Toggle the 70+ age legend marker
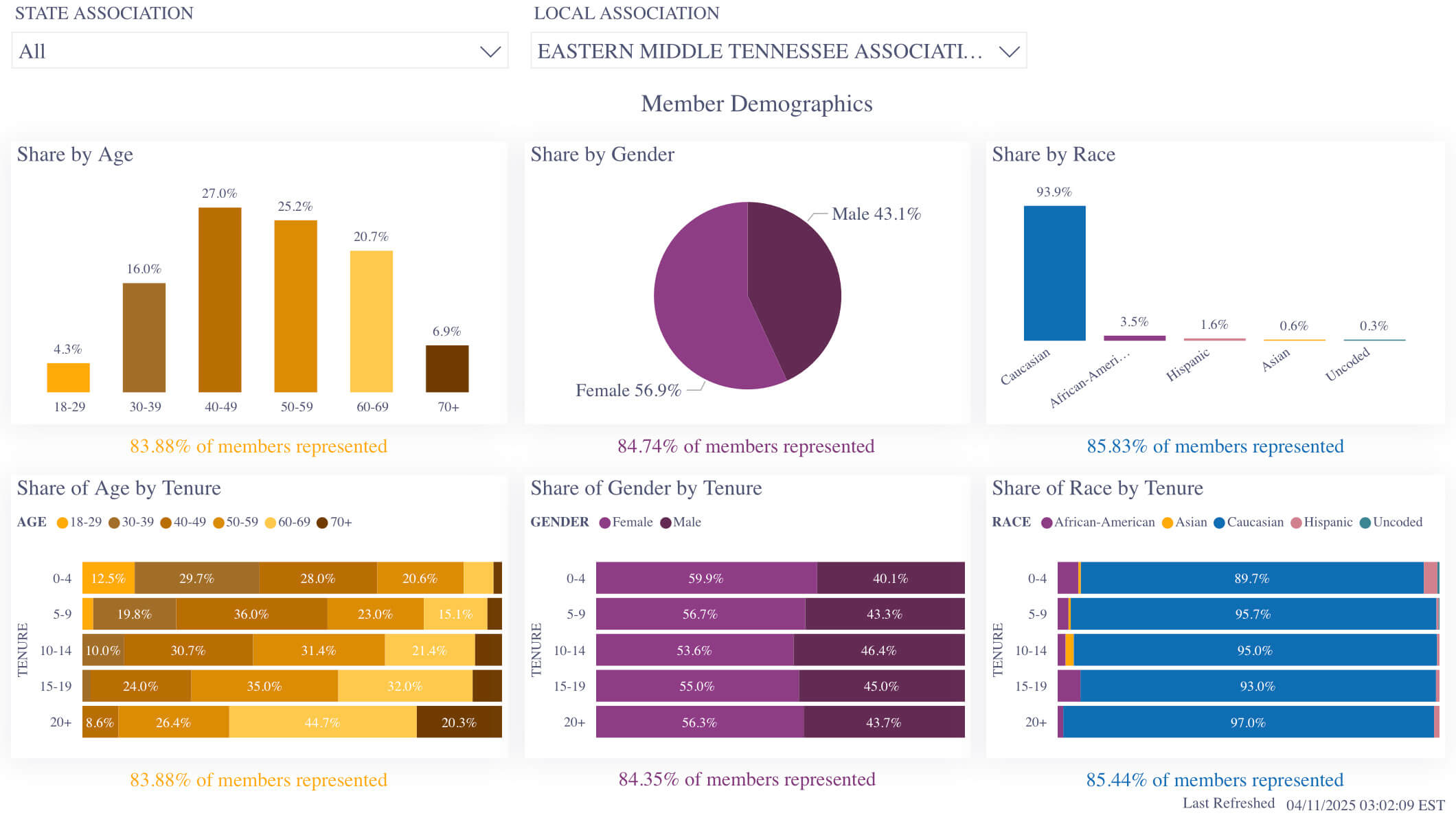 (x=322, y=523)
